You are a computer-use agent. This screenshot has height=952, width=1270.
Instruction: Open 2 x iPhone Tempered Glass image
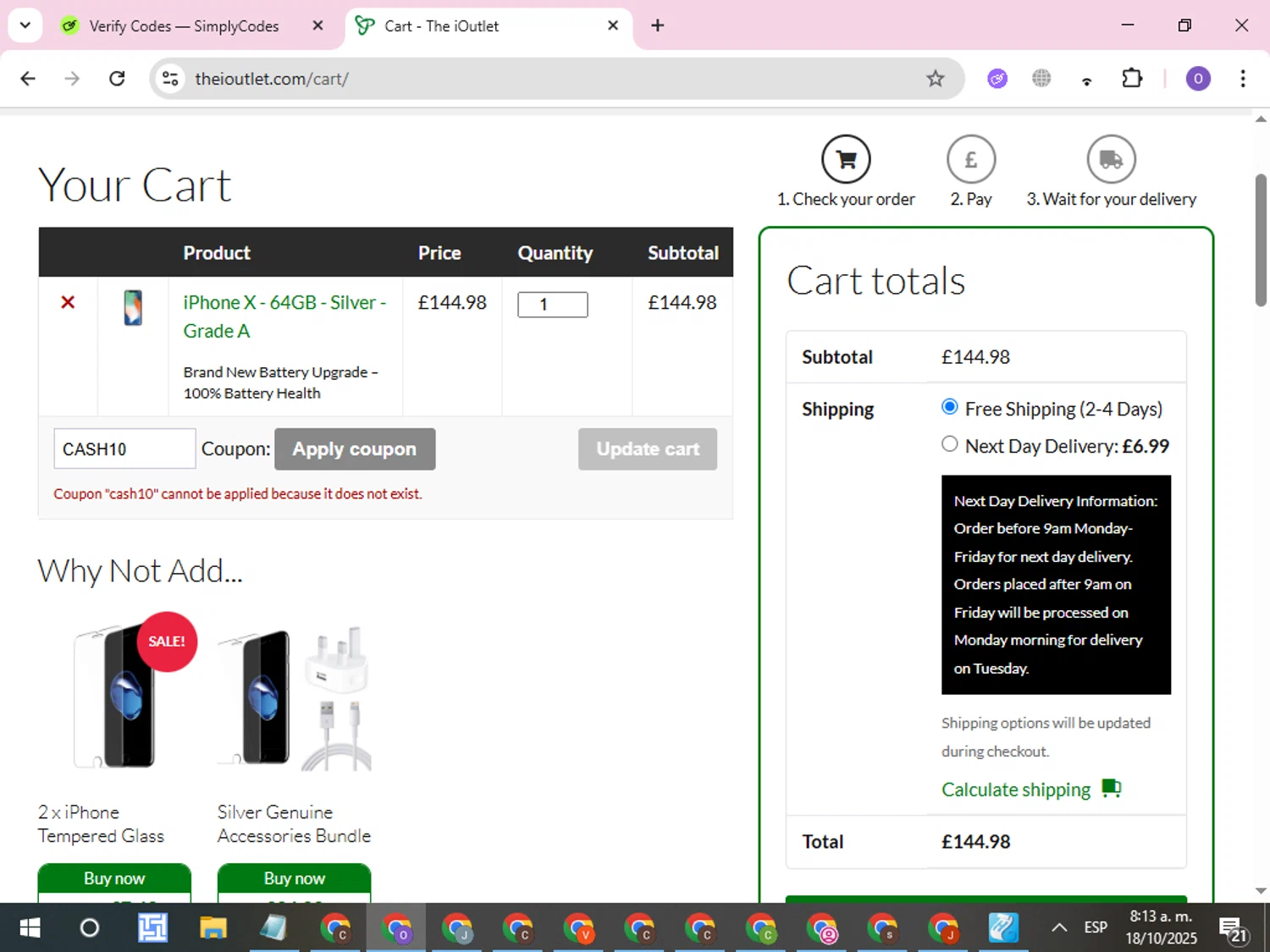coord(114,696)
